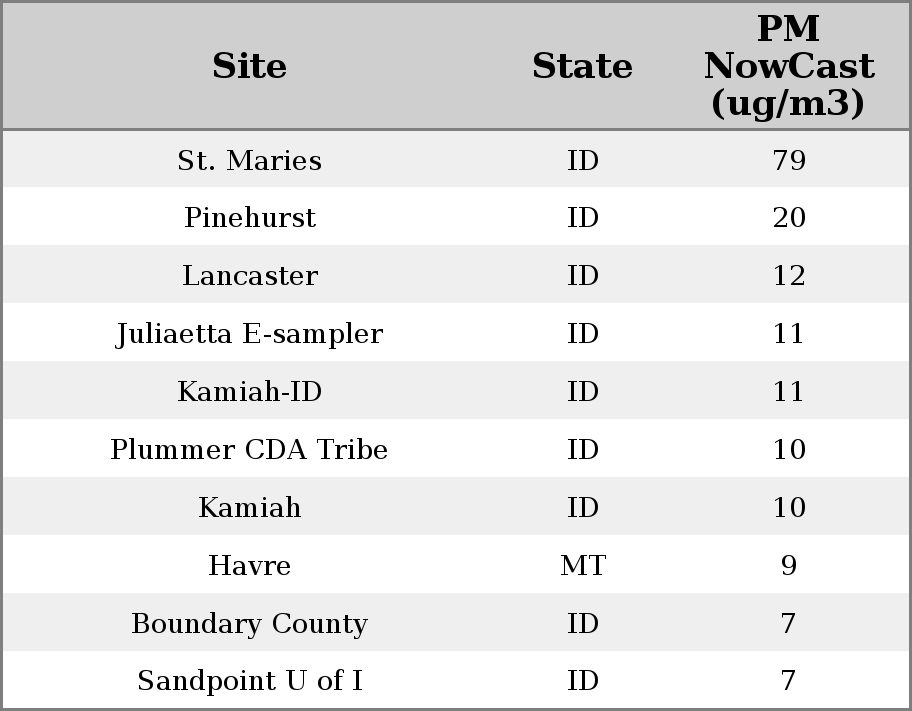Select the 79 NowCast value
Image resolution: width=912 pixels, height=711 pixels.
(788, 161)
